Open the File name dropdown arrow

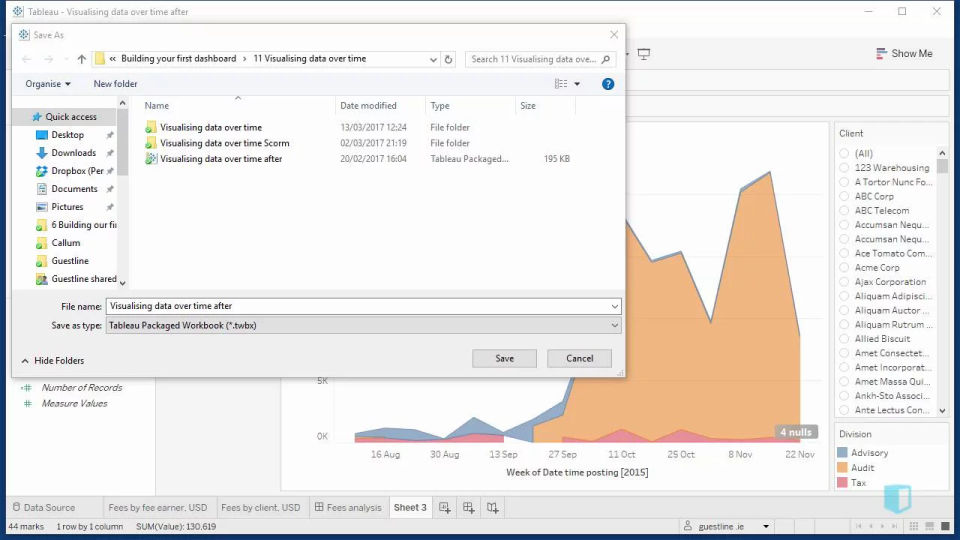pyautogui.click(x=614, y=306)
